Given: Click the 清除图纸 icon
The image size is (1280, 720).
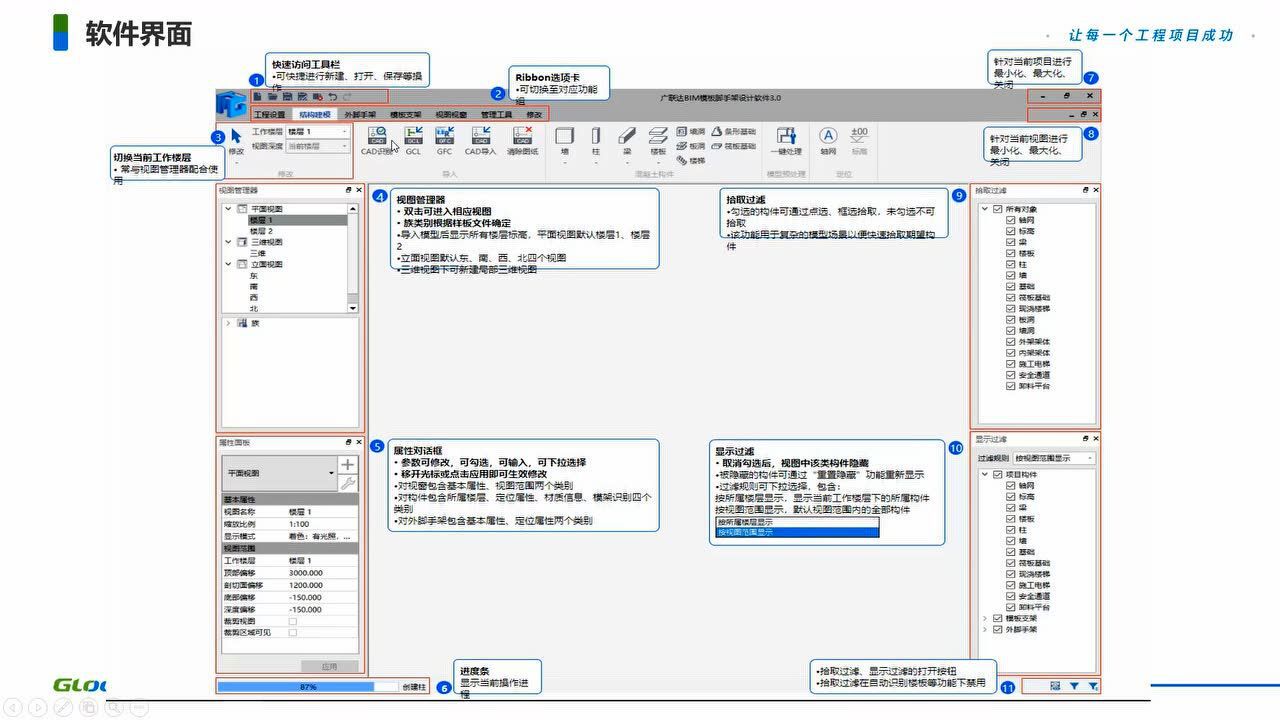Looking at the screenshot, I should tap(522, 139).
